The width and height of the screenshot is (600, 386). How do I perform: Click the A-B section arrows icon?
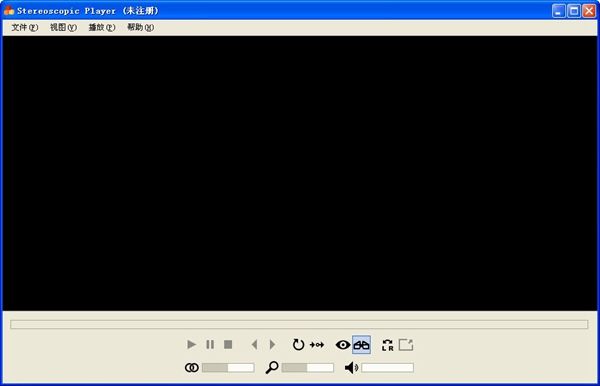[317, 345]
